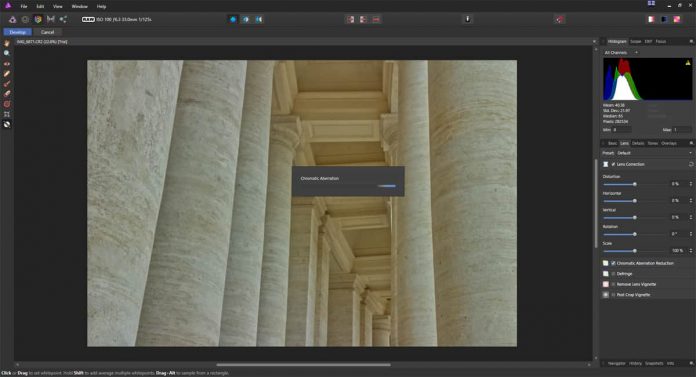Click the Scale value stepper
The height and width of the screenshot is (377, 696).
click(x=690, y=251)
